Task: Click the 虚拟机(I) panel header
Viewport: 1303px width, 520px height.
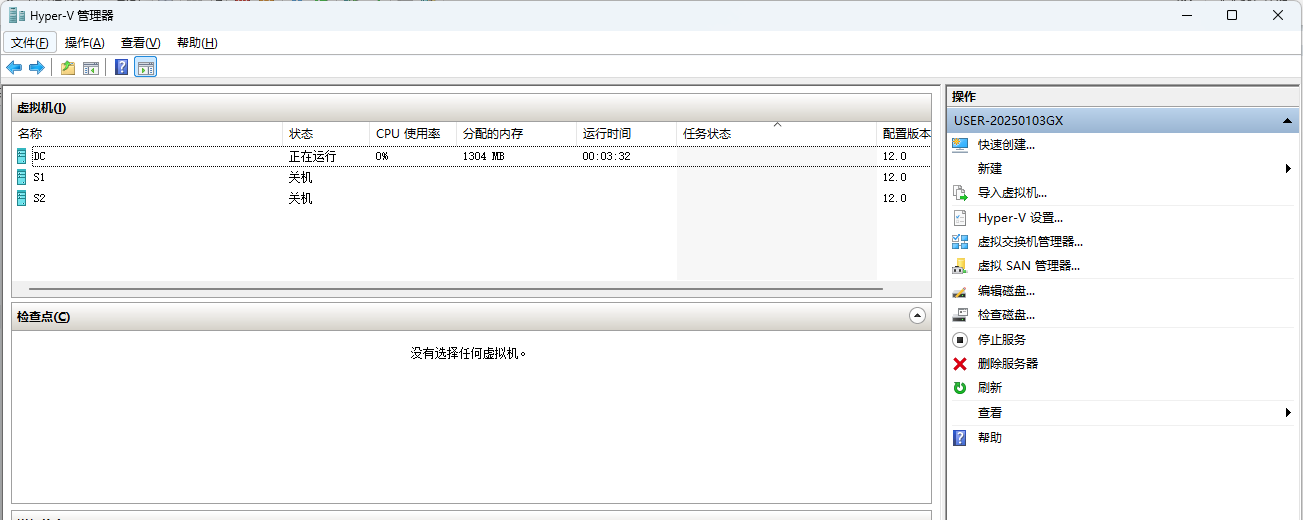Action: point(471,107)
